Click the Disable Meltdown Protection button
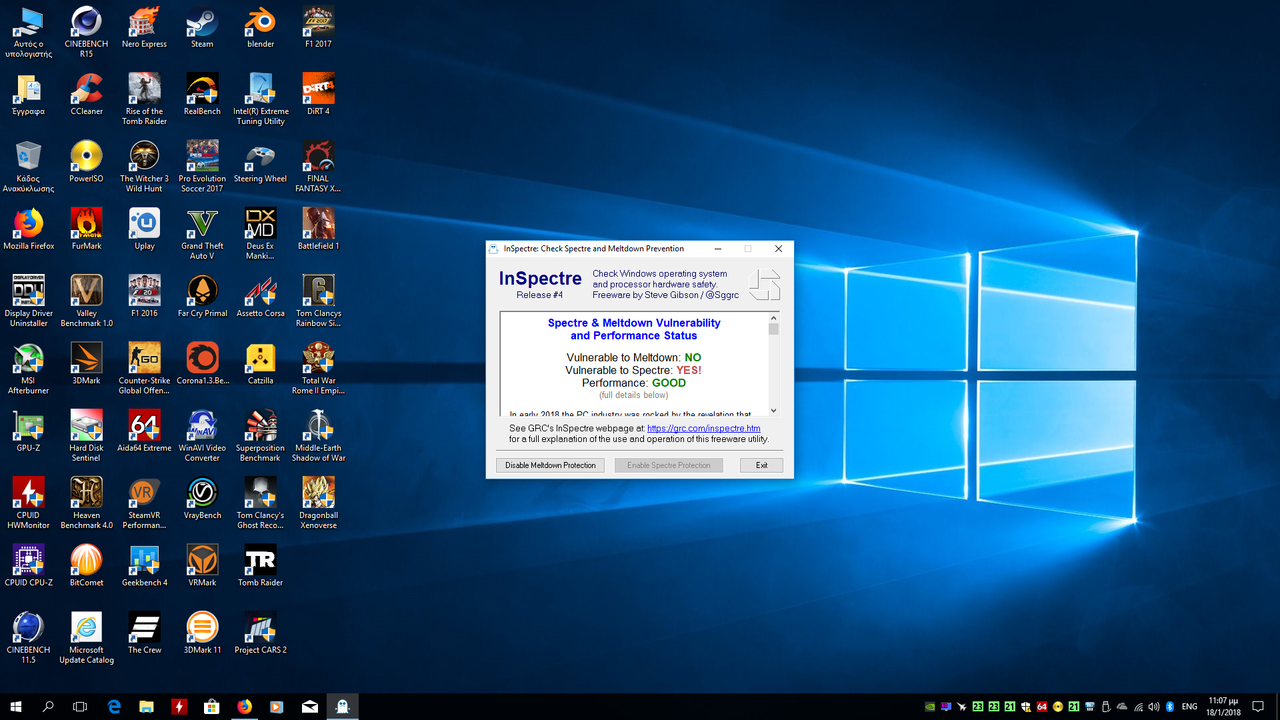The width and height of the screenshot is (1280, 720). (x=550, y=465)
